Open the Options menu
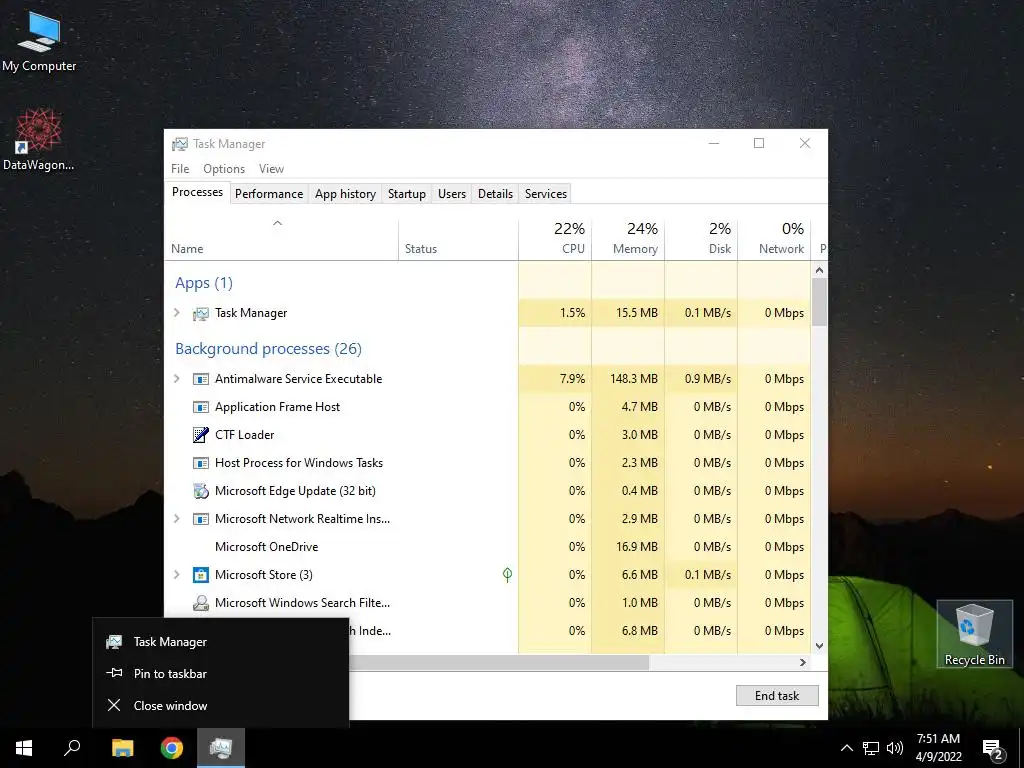This screenshot has width=1024, height=768. 224,168
